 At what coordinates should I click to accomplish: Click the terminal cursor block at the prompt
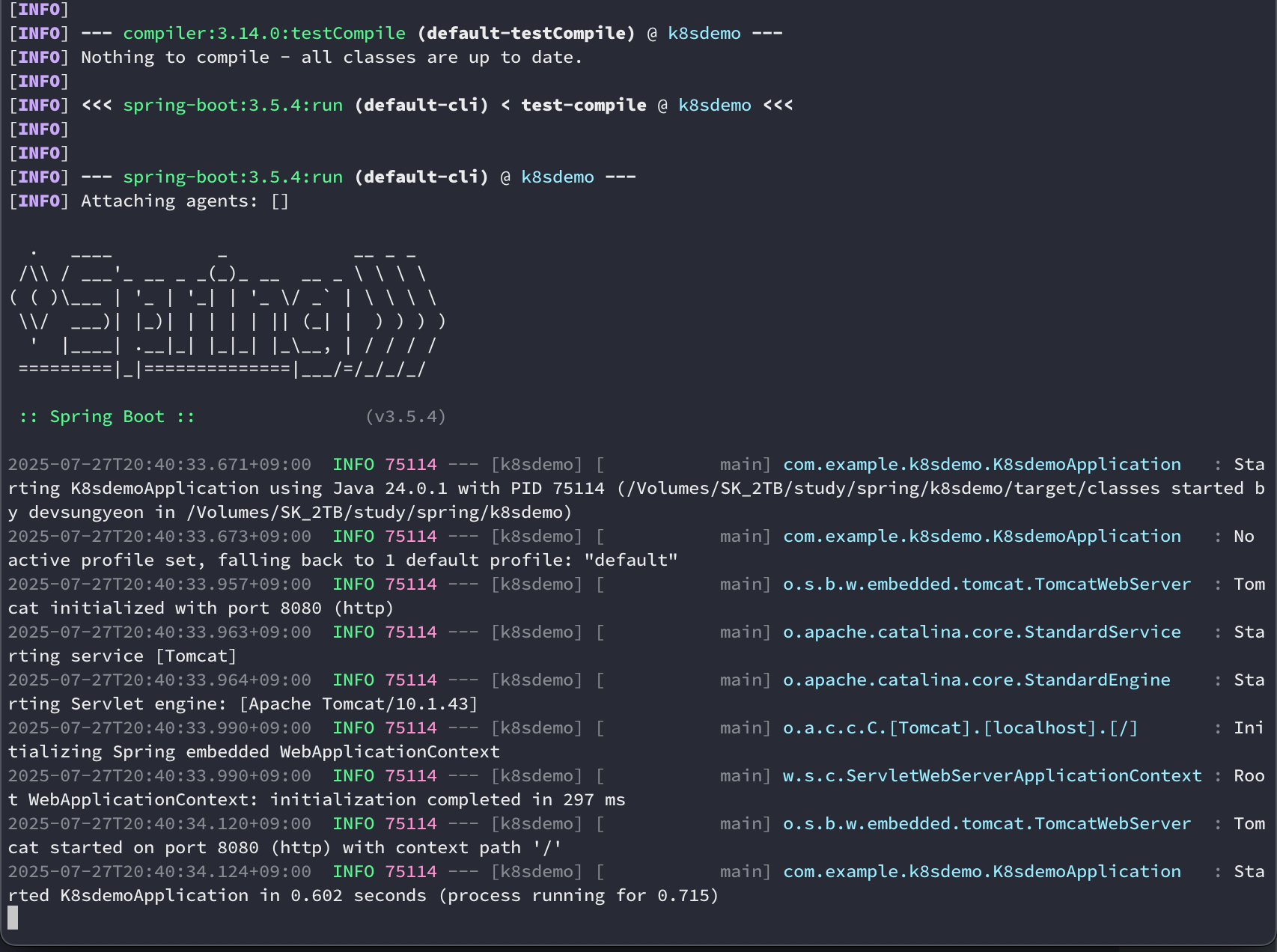click(x=13, y=918)
